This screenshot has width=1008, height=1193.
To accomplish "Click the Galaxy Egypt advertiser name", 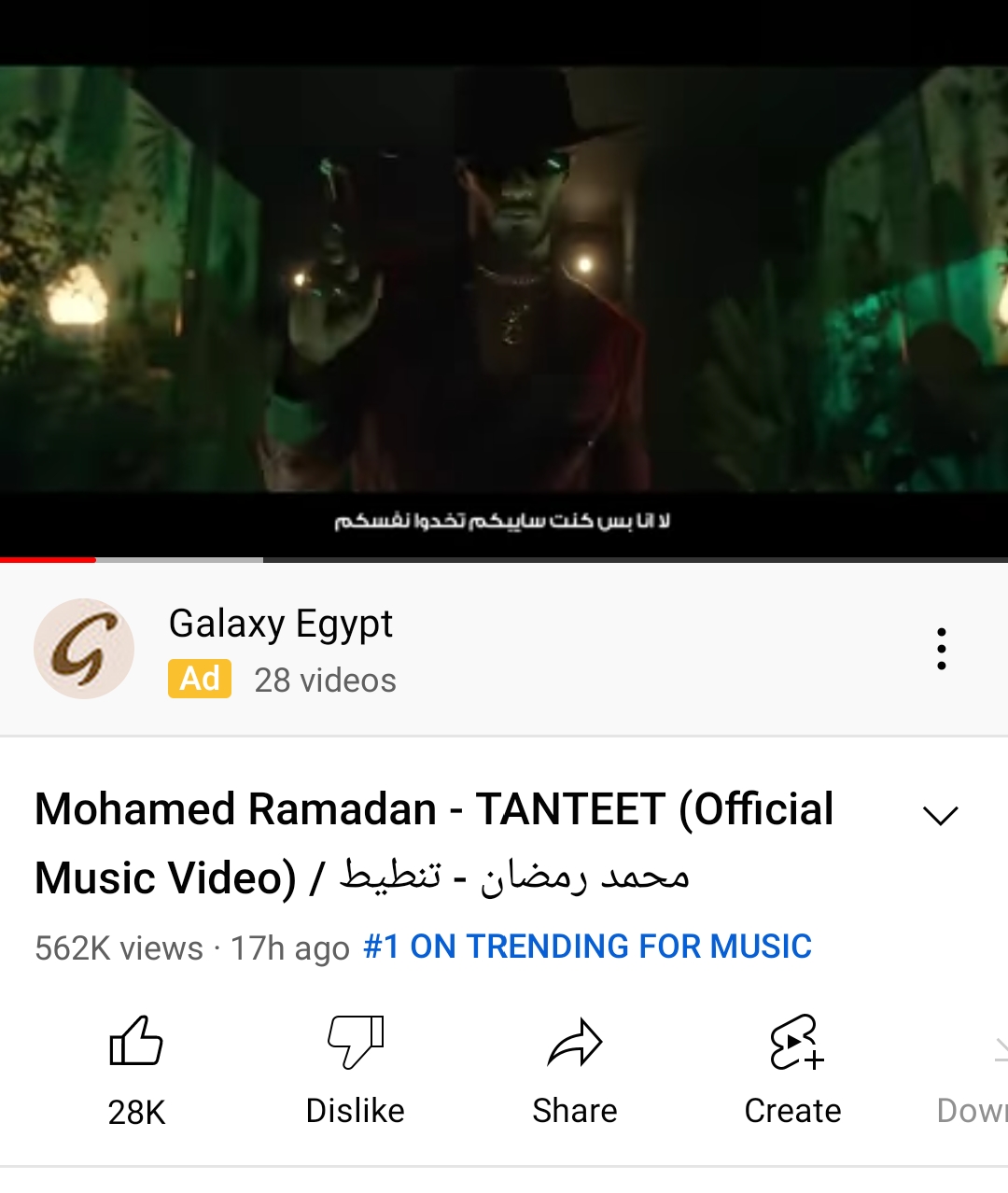I will point(281,624).
